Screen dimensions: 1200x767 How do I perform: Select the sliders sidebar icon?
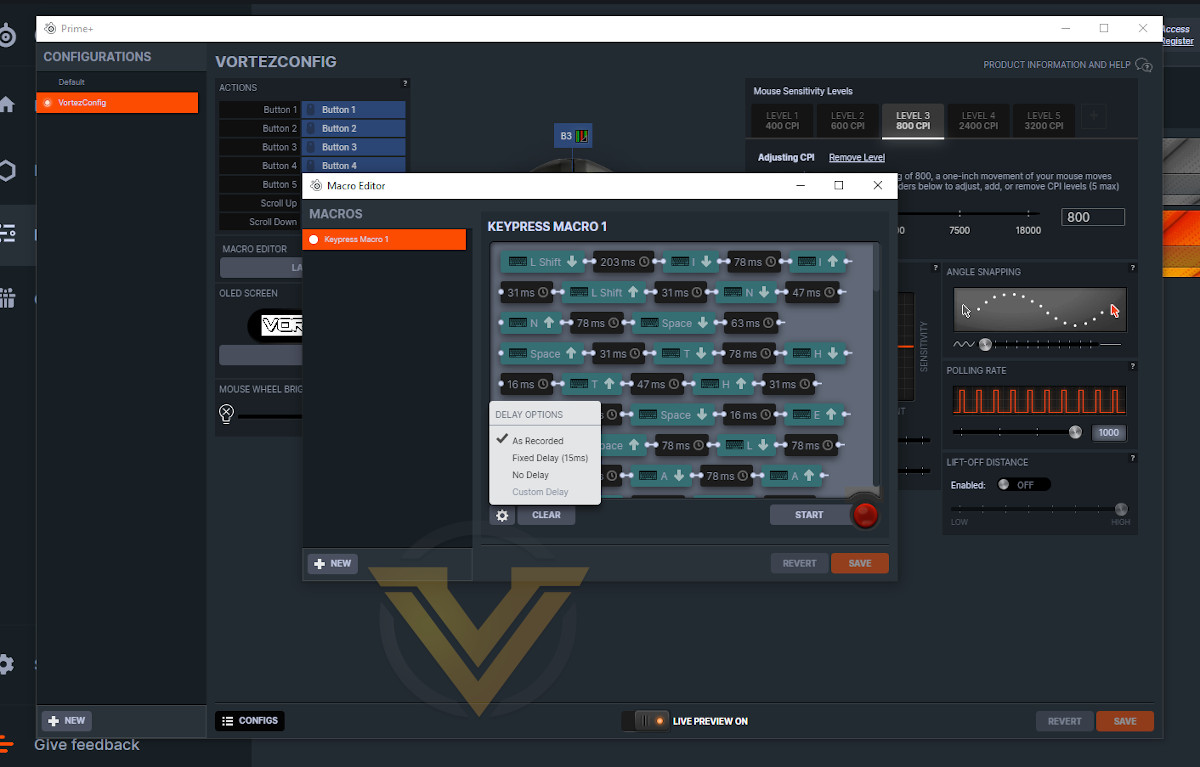point(7,233)
